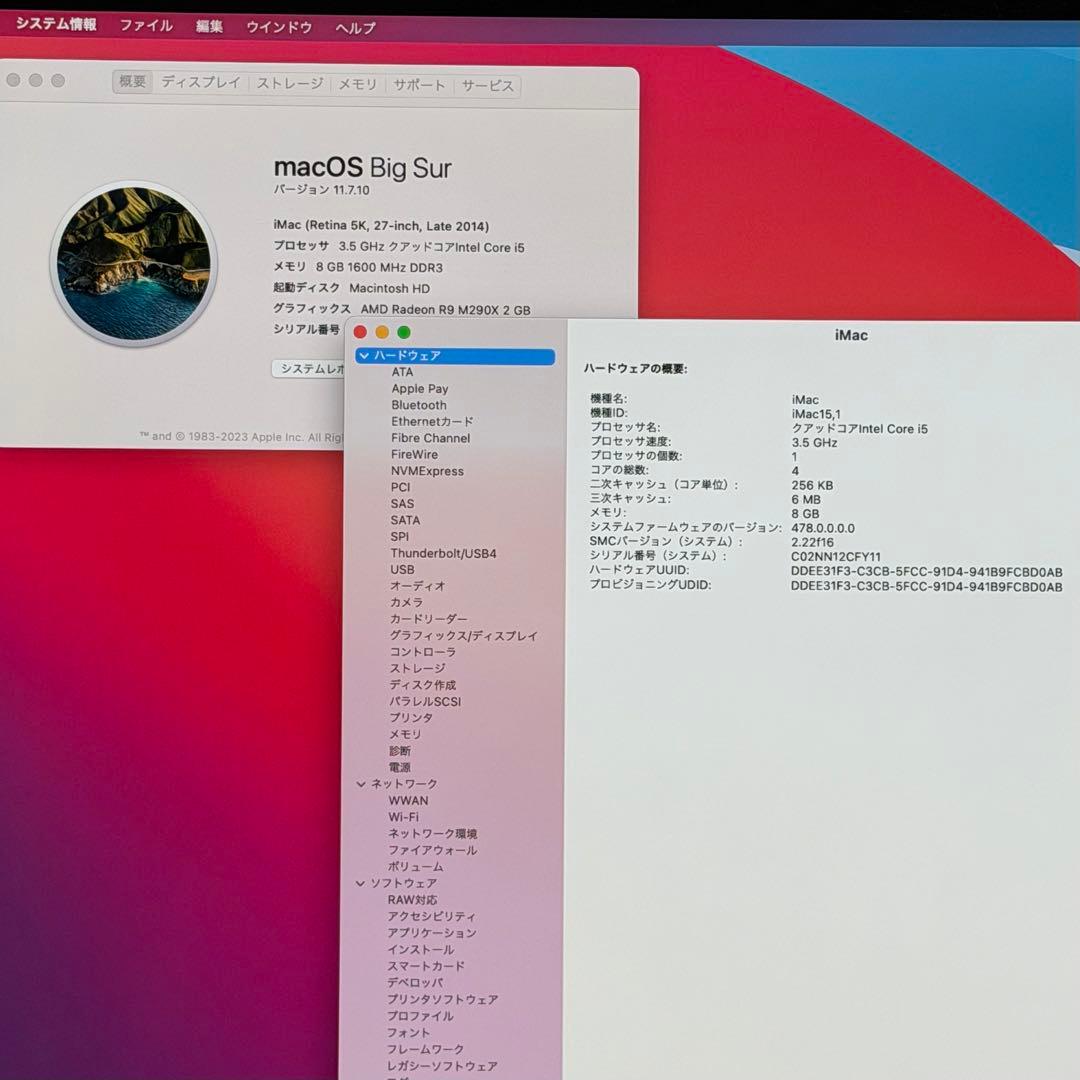
Task: Select アプリケーション under ソフトウェア
Action: coord(432,933)
